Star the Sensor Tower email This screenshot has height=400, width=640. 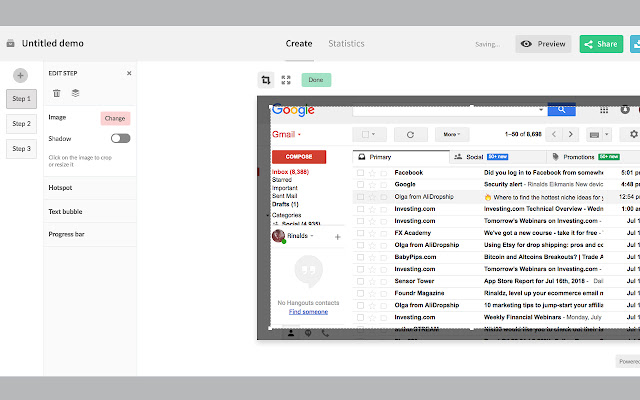click(372, 281)
